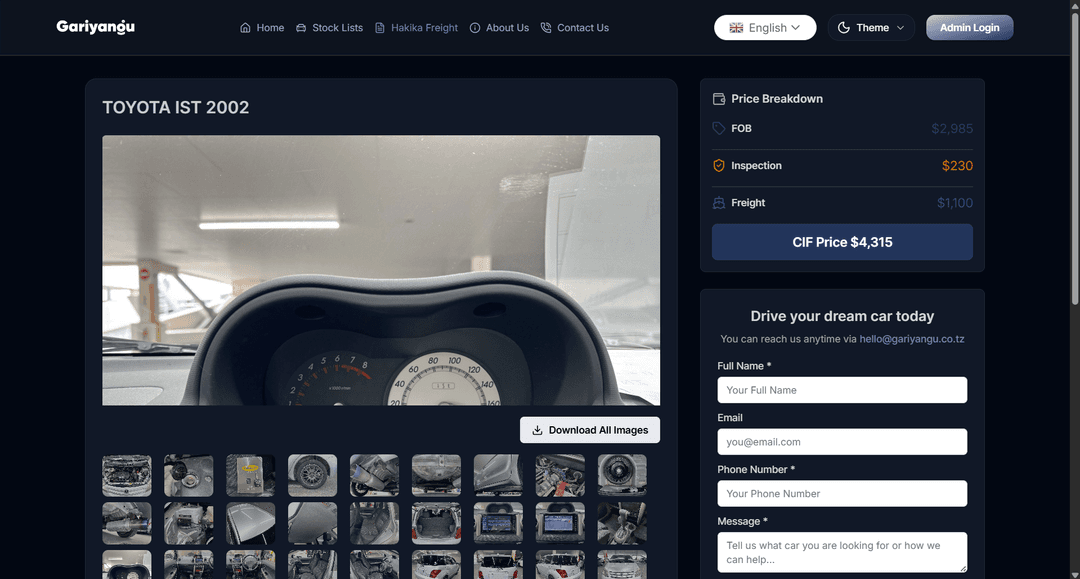The image size is (1080, 579).
Task: Select the spare wheel thumbnail
Action: pos(622,475)
